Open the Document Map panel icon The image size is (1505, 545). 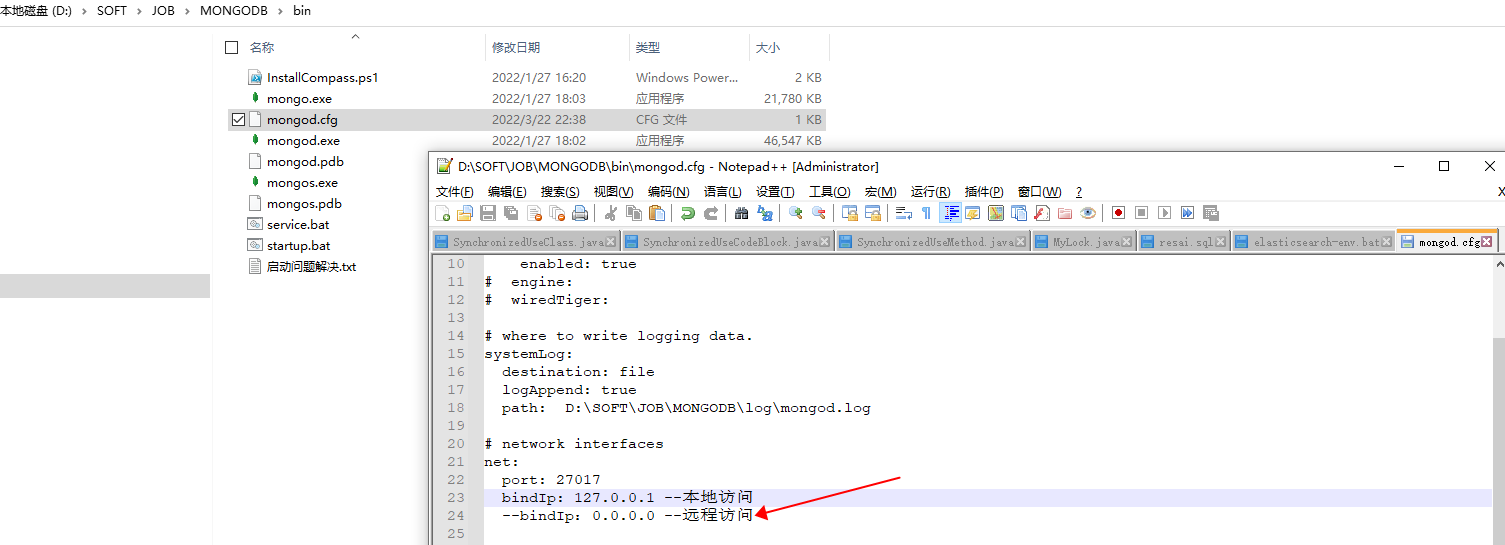tap(996, 213)
